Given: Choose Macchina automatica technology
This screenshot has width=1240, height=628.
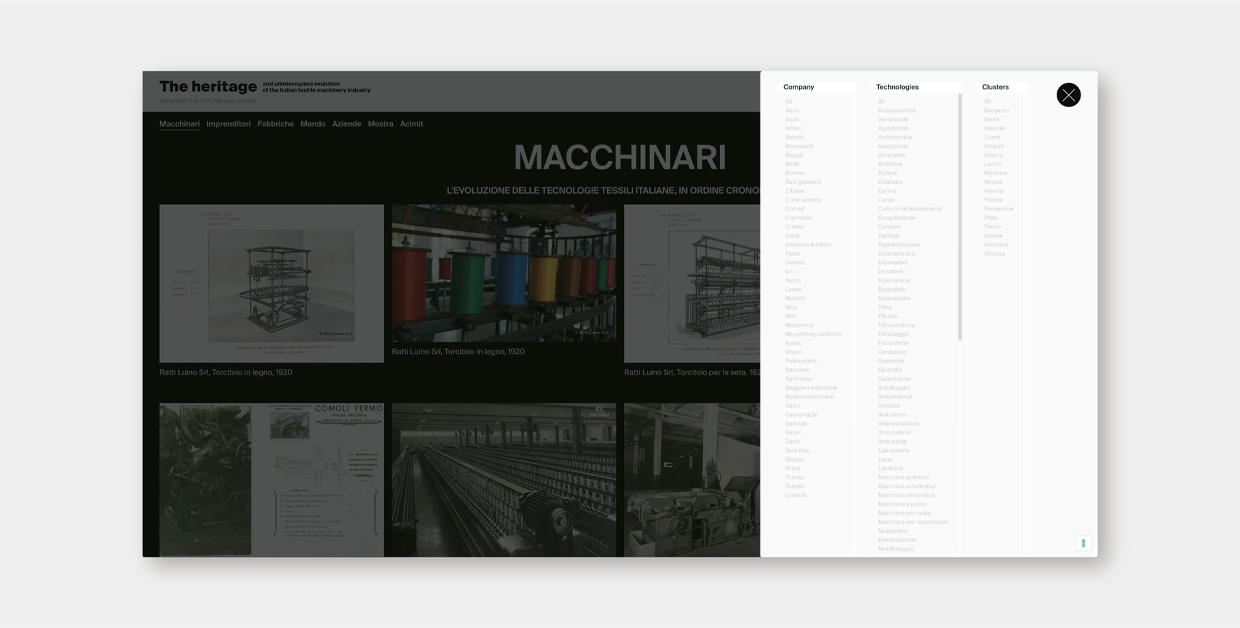Looking at the screenshot, I should (907, 486).
